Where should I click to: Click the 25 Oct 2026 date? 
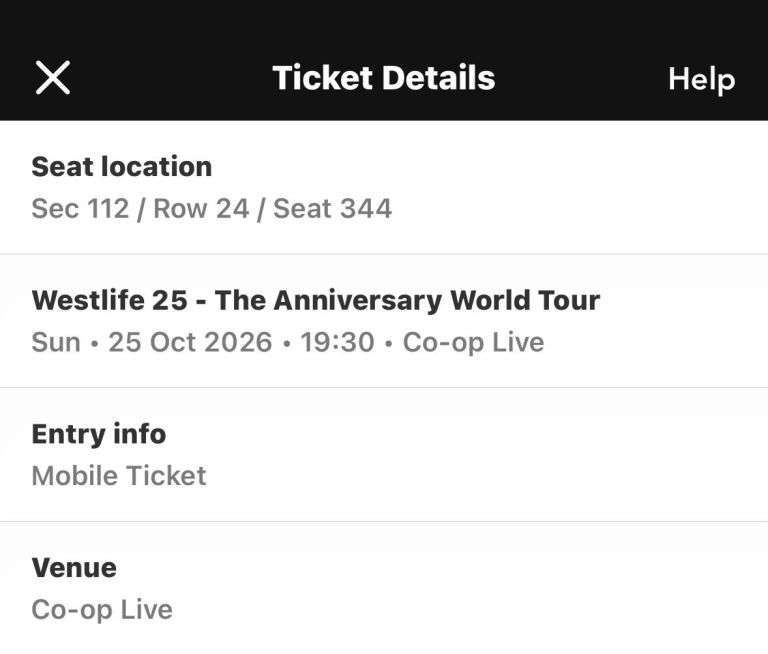click(190, 342)
